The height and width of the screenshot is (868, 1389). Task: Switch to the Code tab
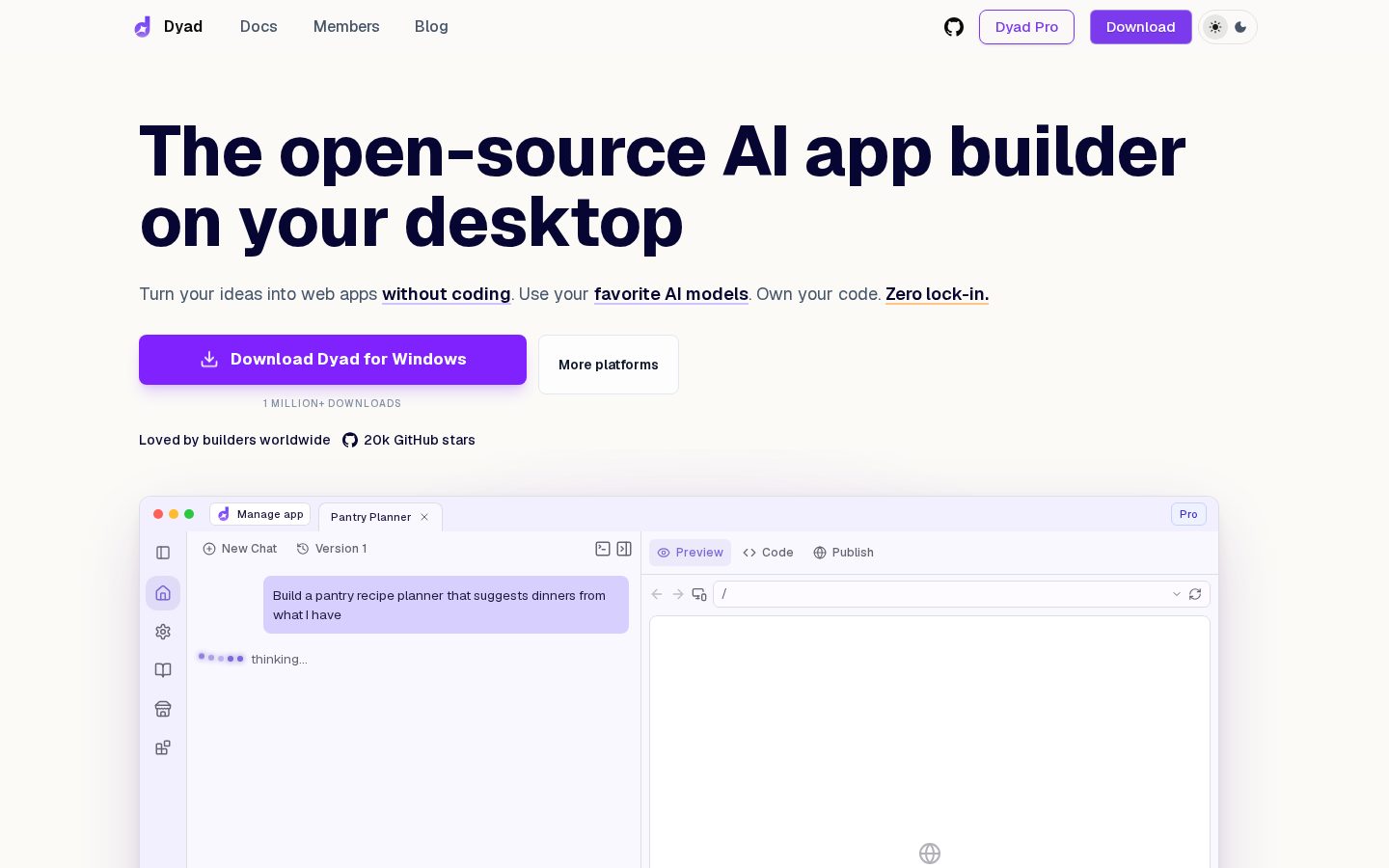click(768, 553)
